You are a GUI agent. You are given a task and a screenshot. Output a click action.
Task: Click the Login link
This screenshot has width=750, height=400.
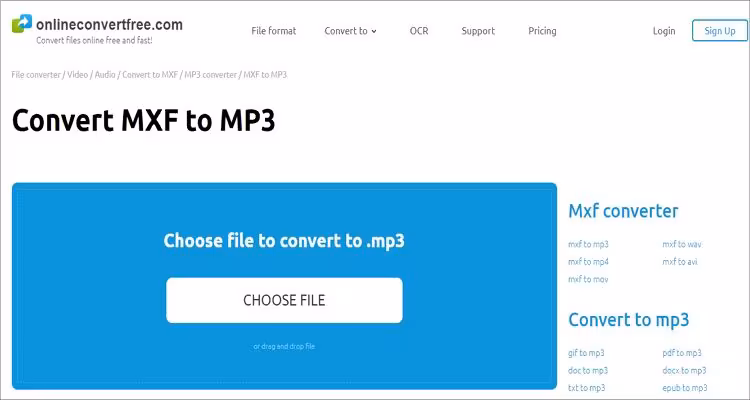pyautogui.click(x=664, y=31)
